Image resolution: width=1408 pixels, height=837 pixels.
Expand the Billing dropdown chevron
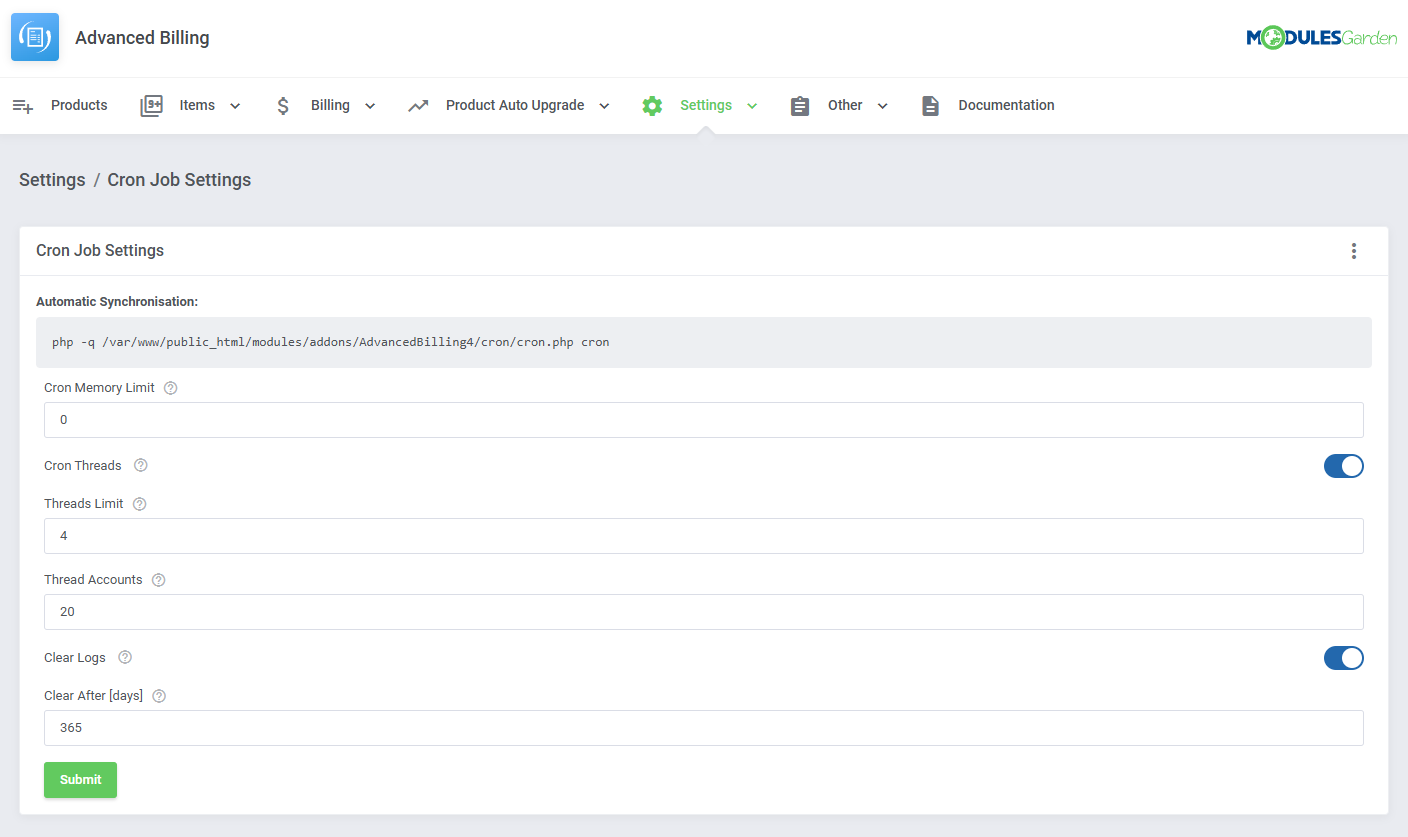click(x=370, y=106)
